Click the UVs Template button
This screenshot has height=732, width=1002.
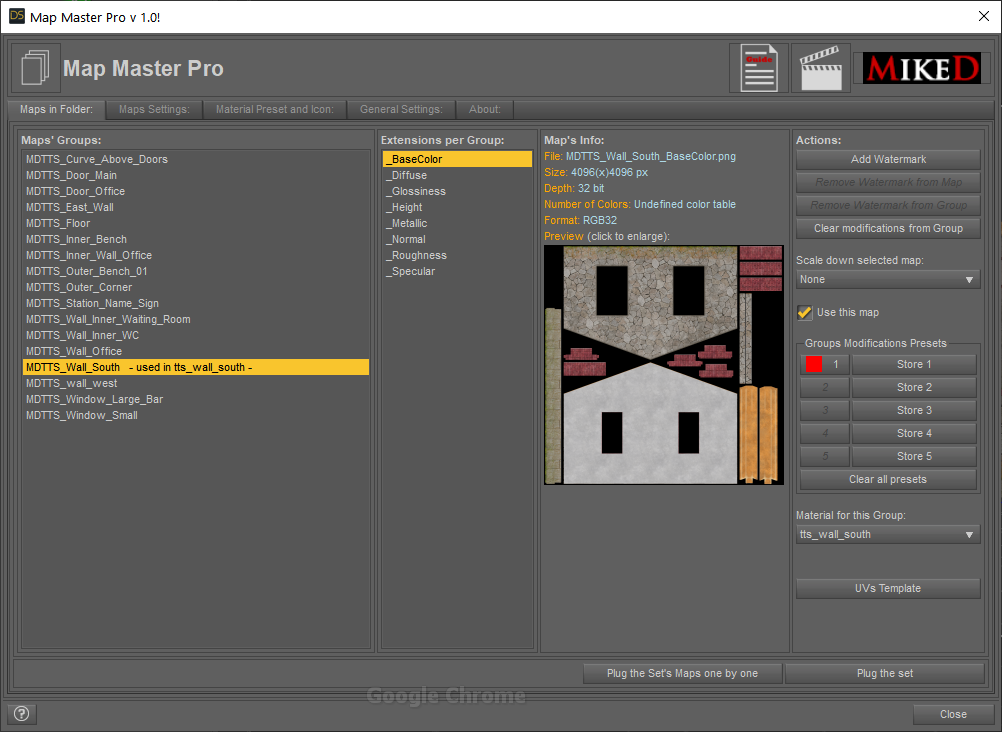pyautogui.click(x=888, y=588)
